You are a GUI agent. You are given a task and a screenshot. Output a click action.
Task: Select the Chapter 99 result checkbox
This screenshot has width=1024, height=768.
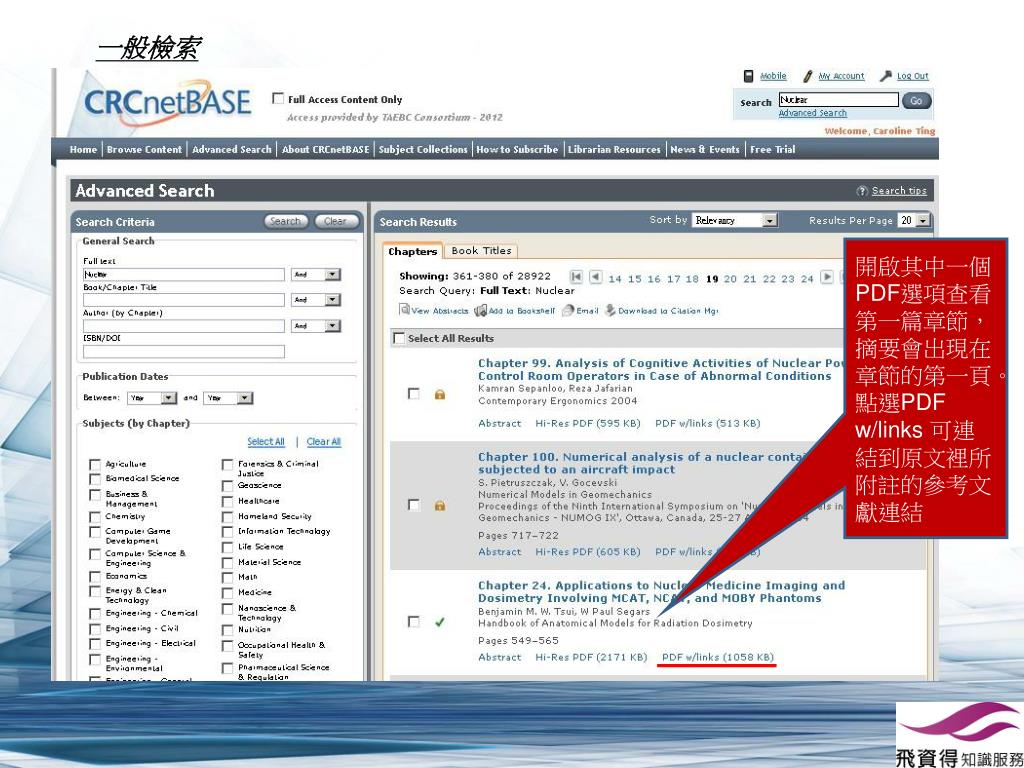[x=413, y=394]
